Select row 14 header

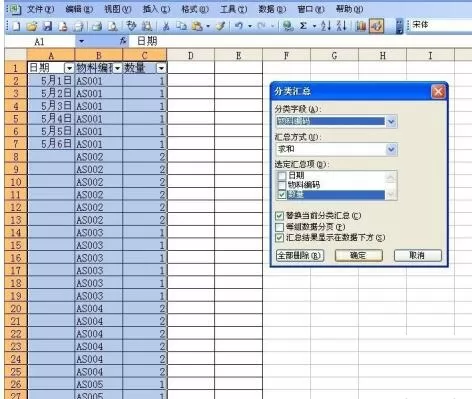point(16,232)
